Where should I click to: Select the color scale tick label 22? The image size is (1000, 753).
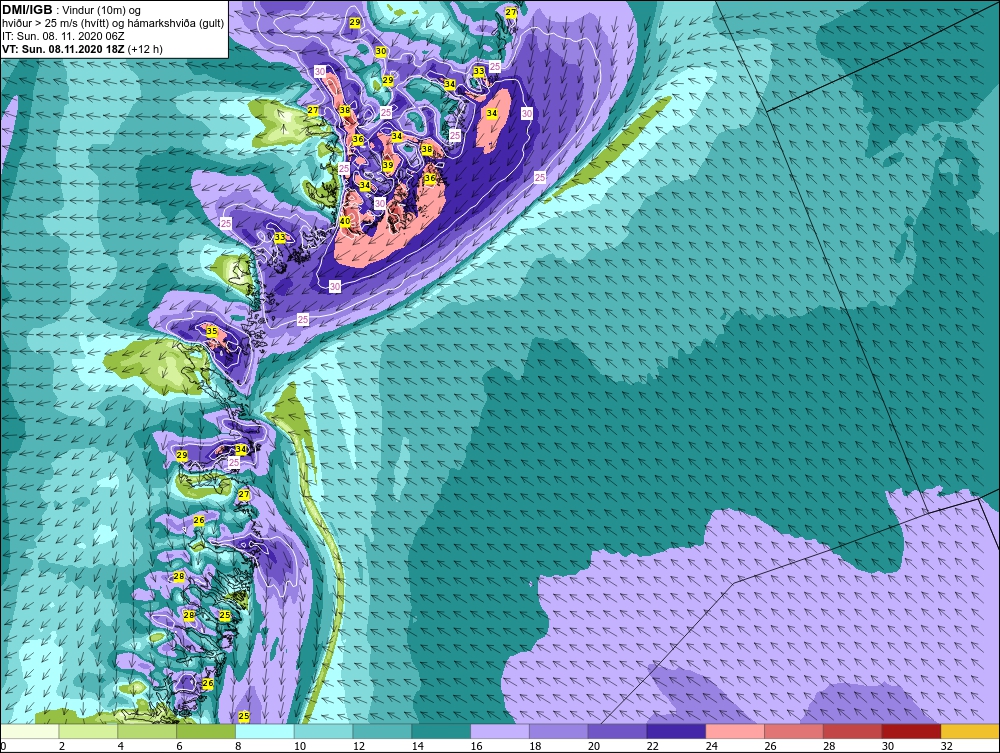652,746
